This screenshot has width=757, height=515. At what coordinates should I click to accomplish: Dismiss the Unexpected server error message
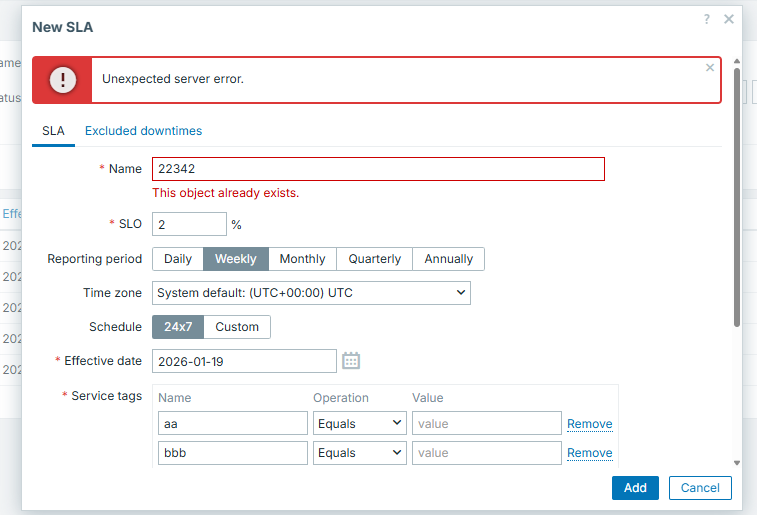point(710,68)
